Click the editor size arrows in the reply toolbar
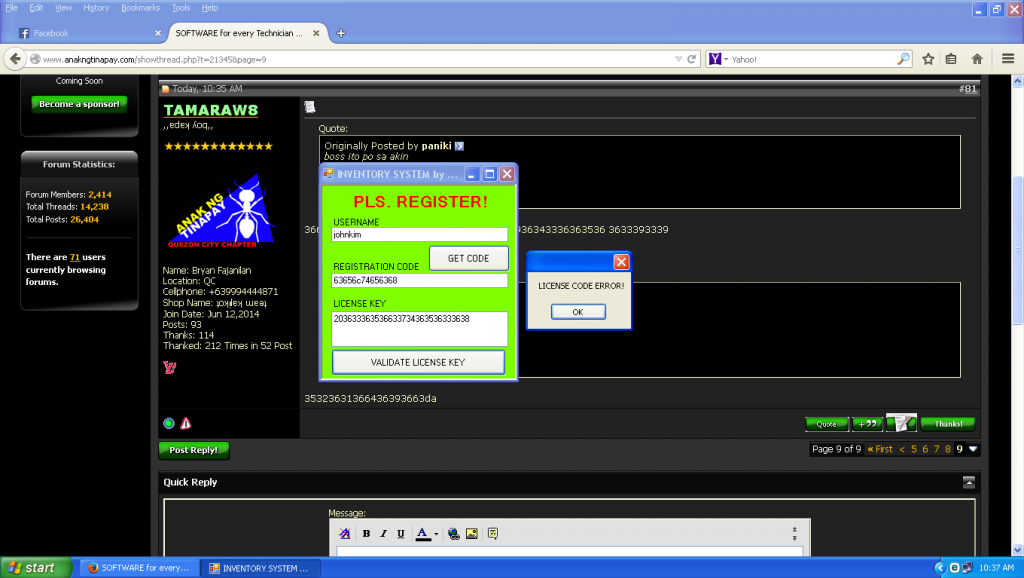Image resolution: width=1024 pixels, height=578 pixels. [795, 534]
